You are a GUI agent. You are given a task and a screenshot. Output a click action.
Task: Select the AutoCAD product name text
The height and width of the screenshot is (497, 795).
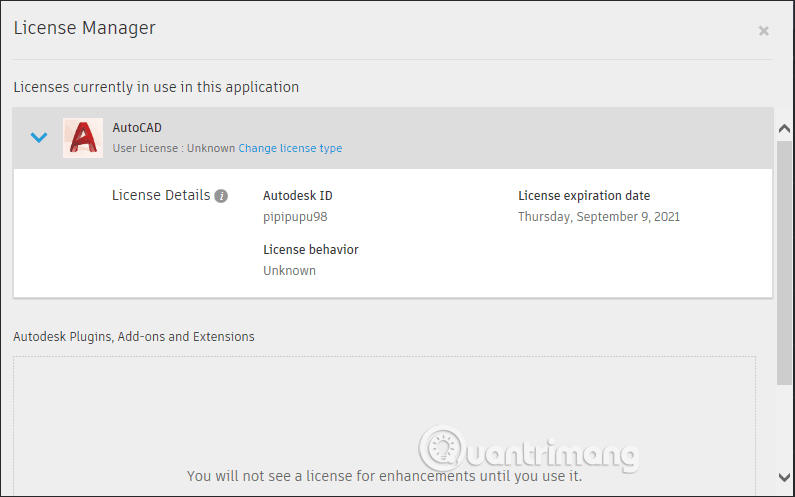137,128
